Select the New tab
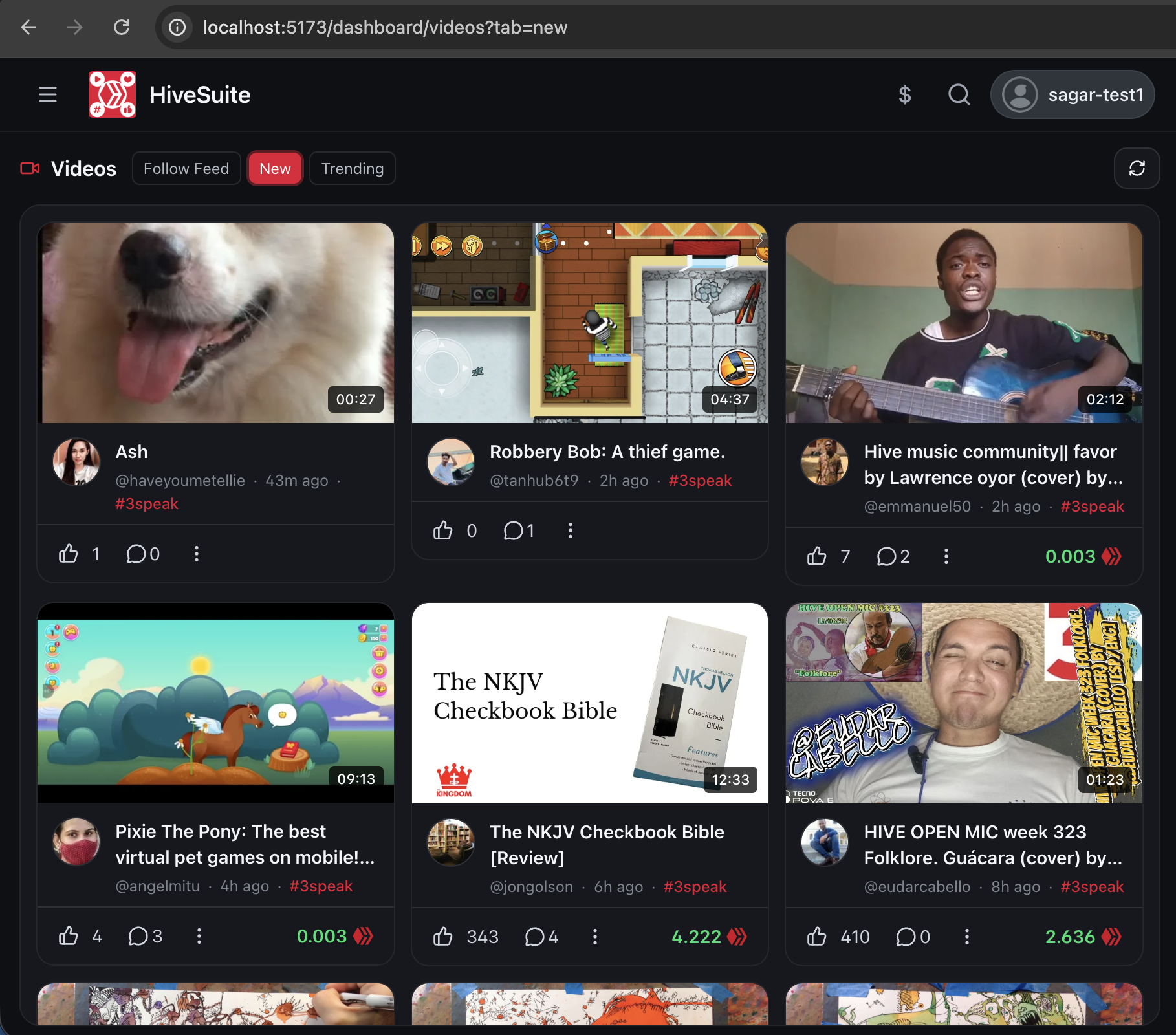The height and width of the screenshot is (1035, 1176). pyautogui.click(x=275, y=168)
